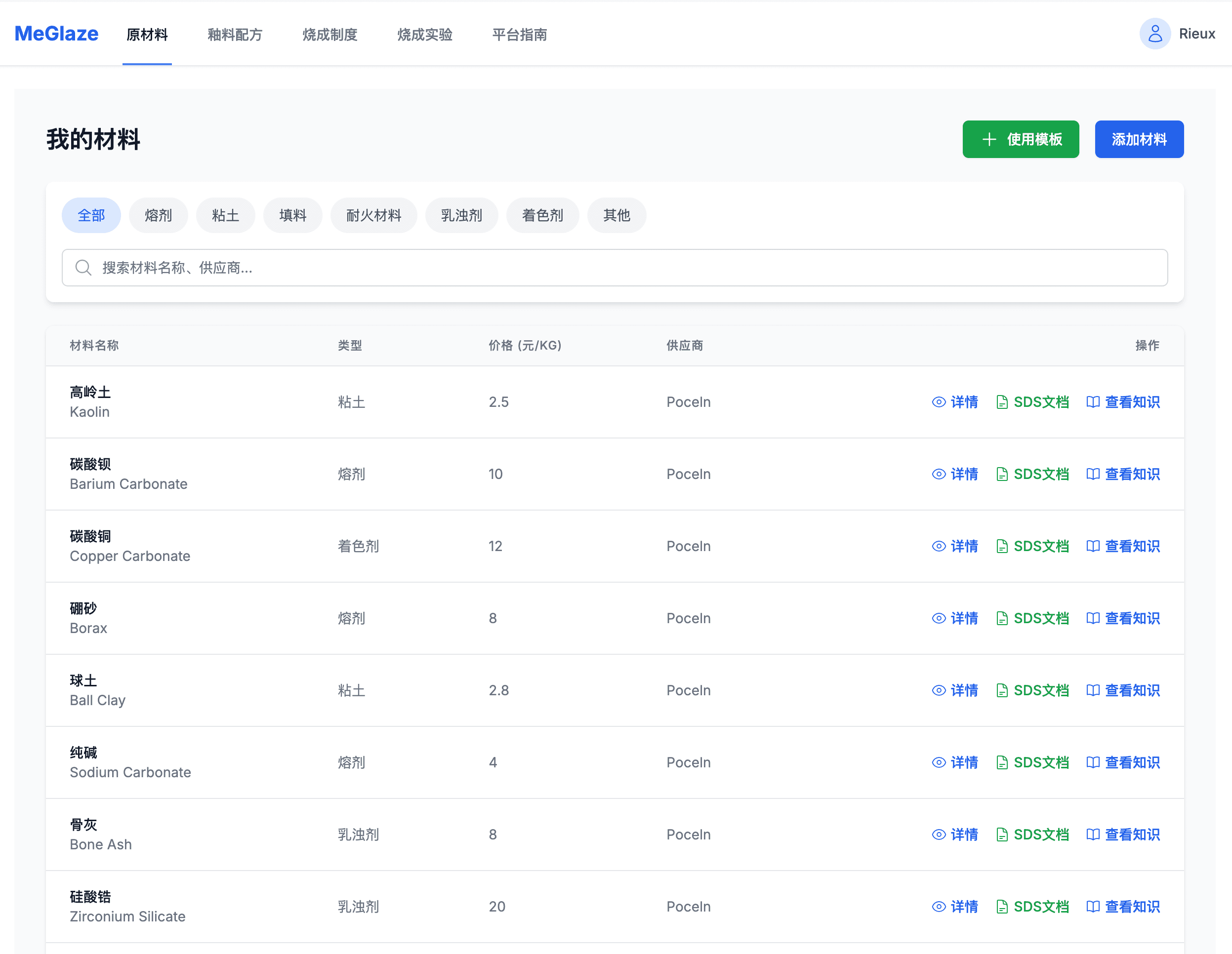1232x954 pixels.
Task: Go to the 烧成制度 tab
Action: [330, 35]
